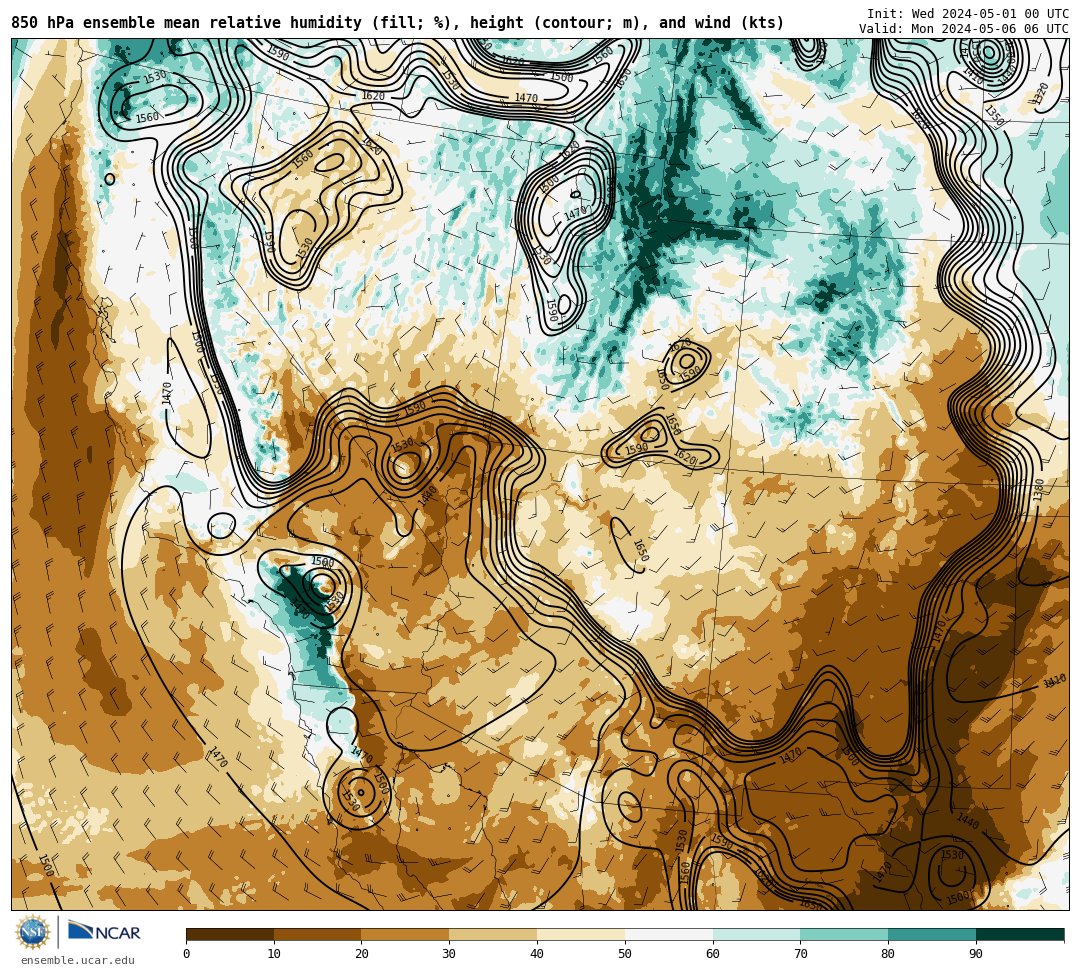Click the colorbar tick label 40
Image resolution: width=1080 pixels, height=973 pixels.
pyautogui.click(x=537, y=954)
